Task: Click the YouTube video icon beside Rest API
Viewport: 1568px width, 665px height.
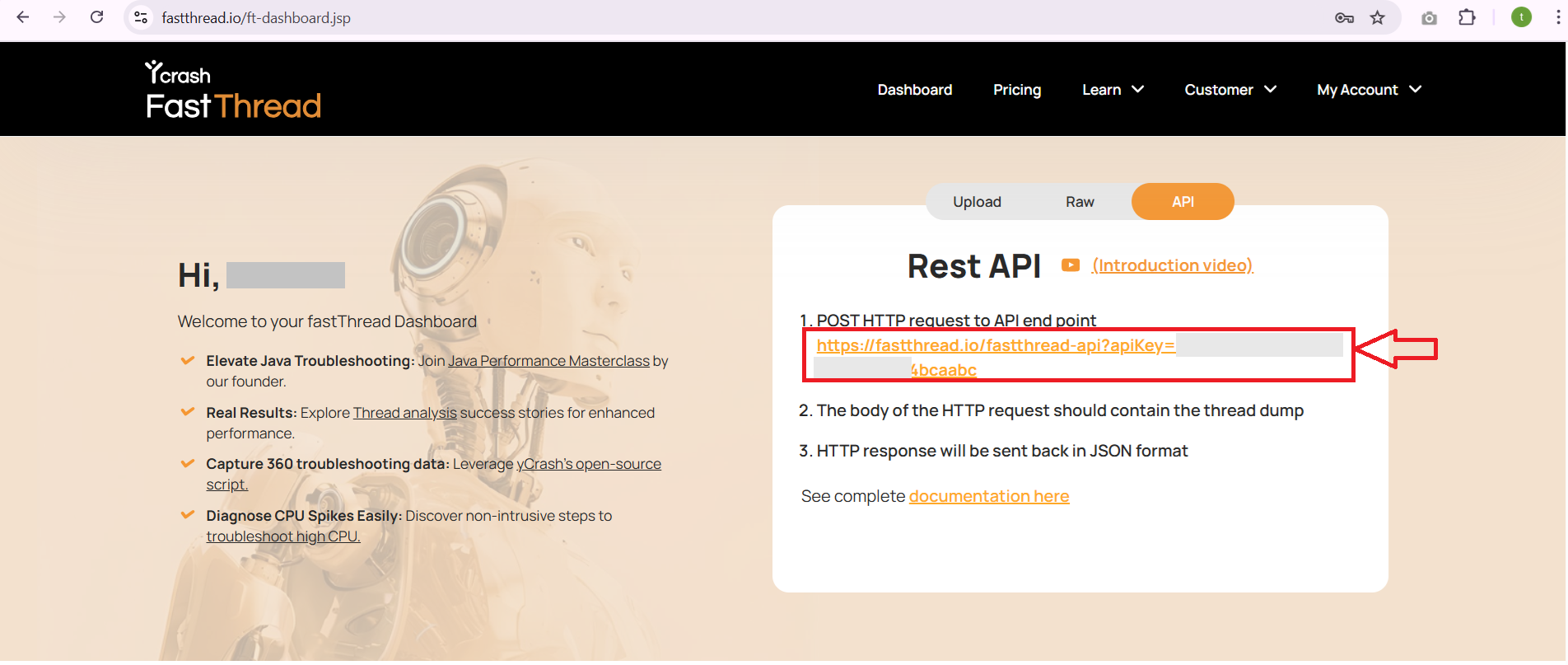Action: 1070,265
